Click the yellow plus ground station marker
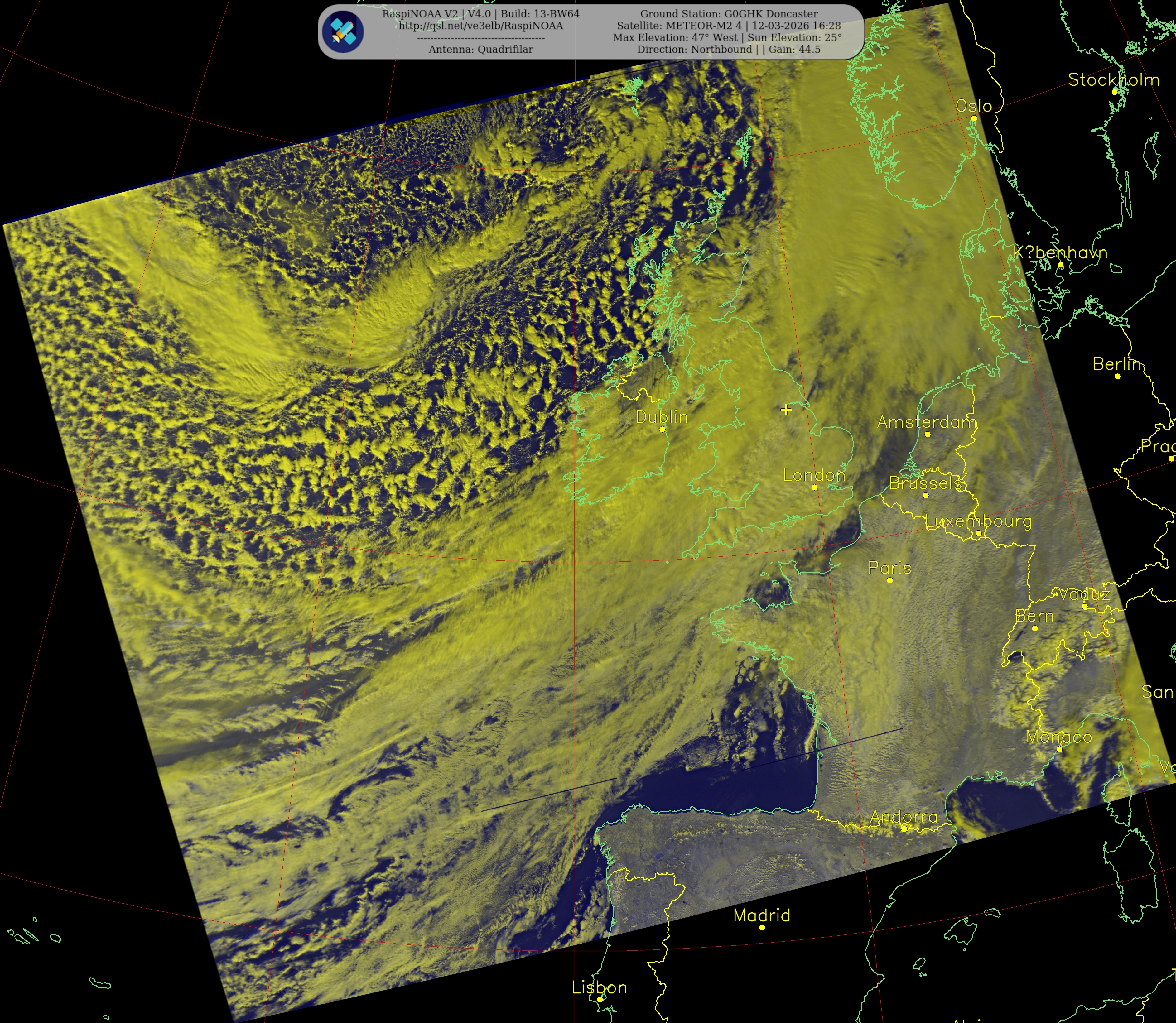Screen dimensions: 1176x1023 click(786, 410)
